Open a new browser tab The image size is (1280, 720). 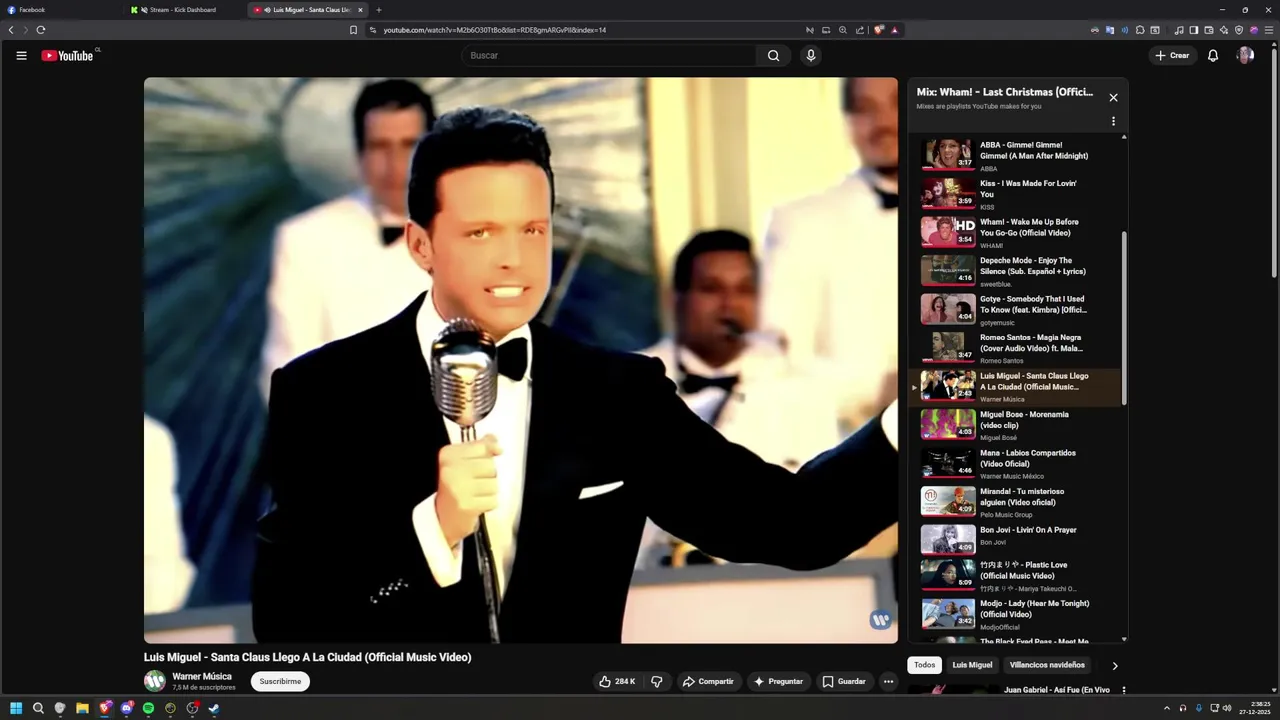(379, 10)
